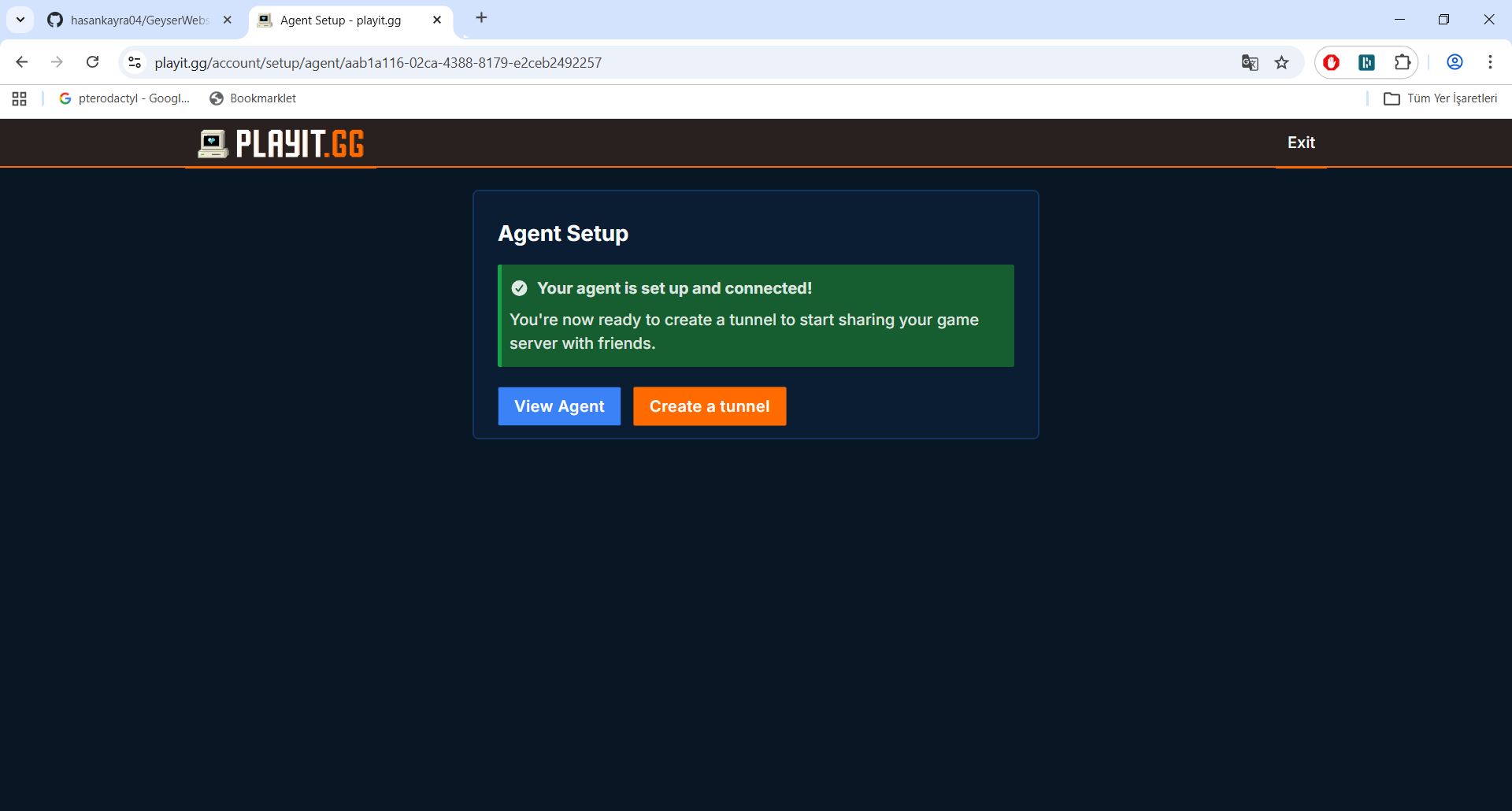
Task: Click the Agent Setup heading
Action: 563,234
